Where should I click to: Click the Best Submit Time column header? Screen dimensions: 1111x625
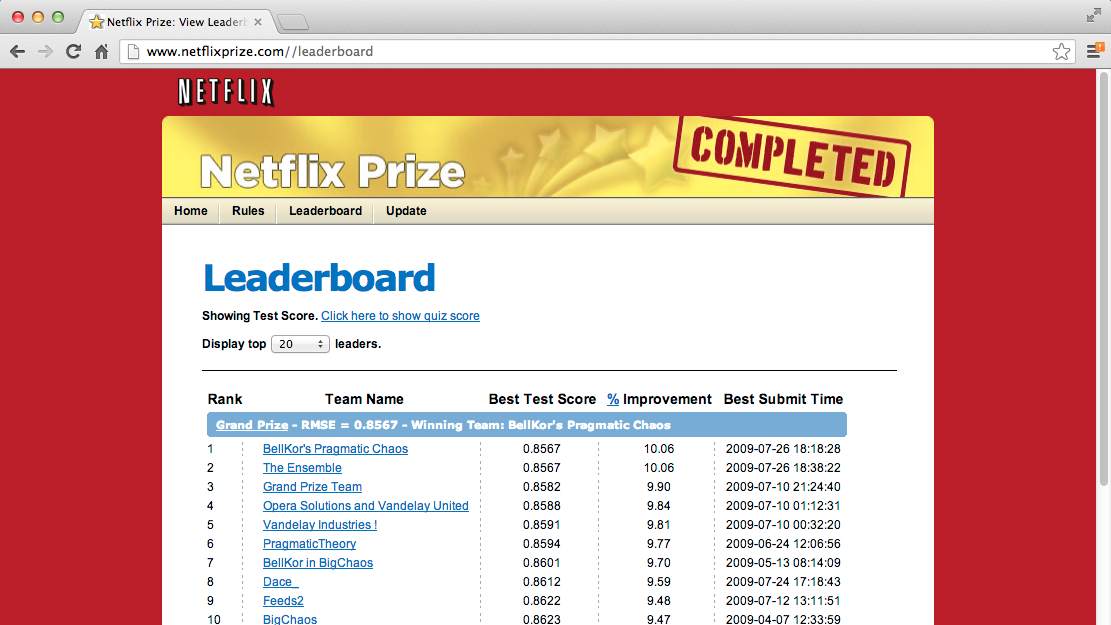point(783,399)
